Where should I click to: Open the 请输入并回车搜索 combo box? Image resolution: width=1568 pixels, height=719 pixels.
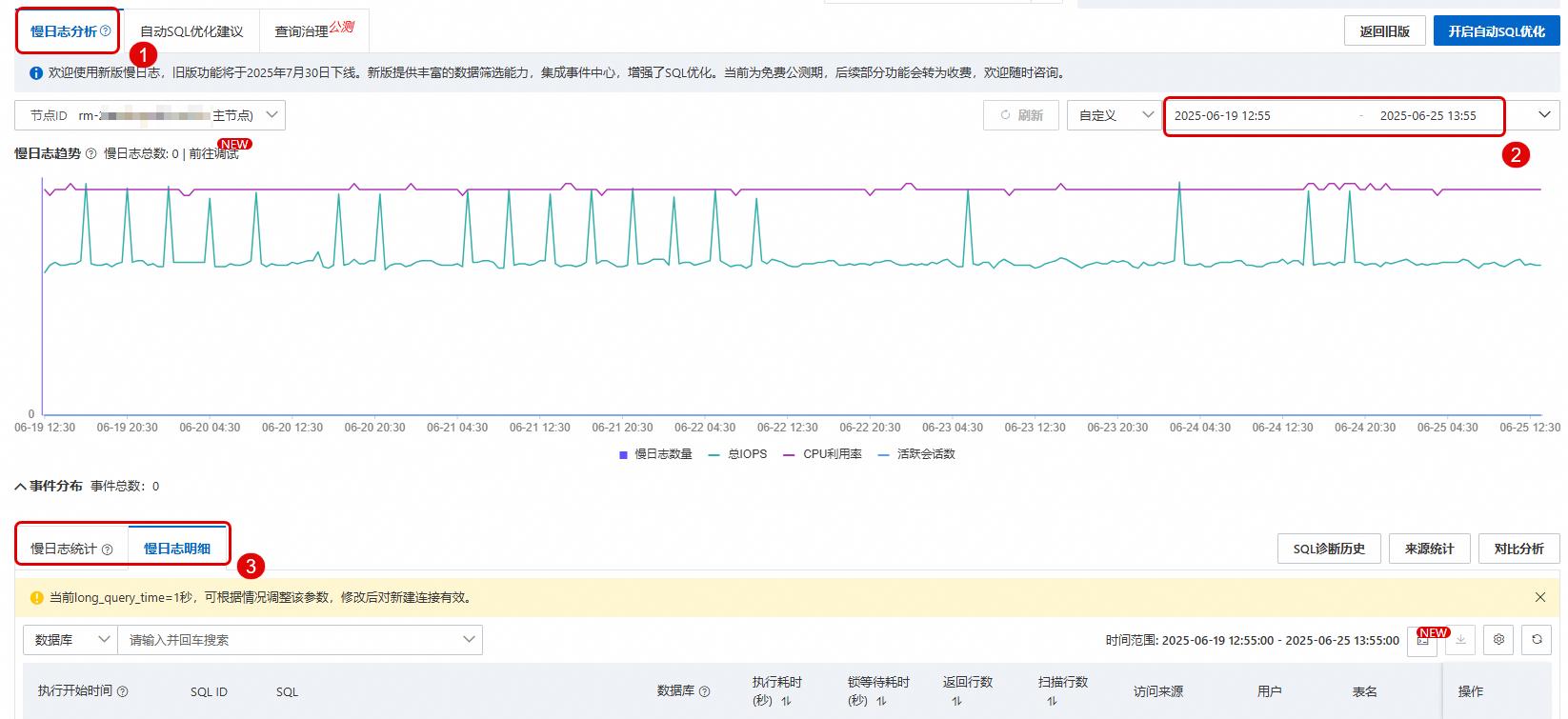point(300,640)
